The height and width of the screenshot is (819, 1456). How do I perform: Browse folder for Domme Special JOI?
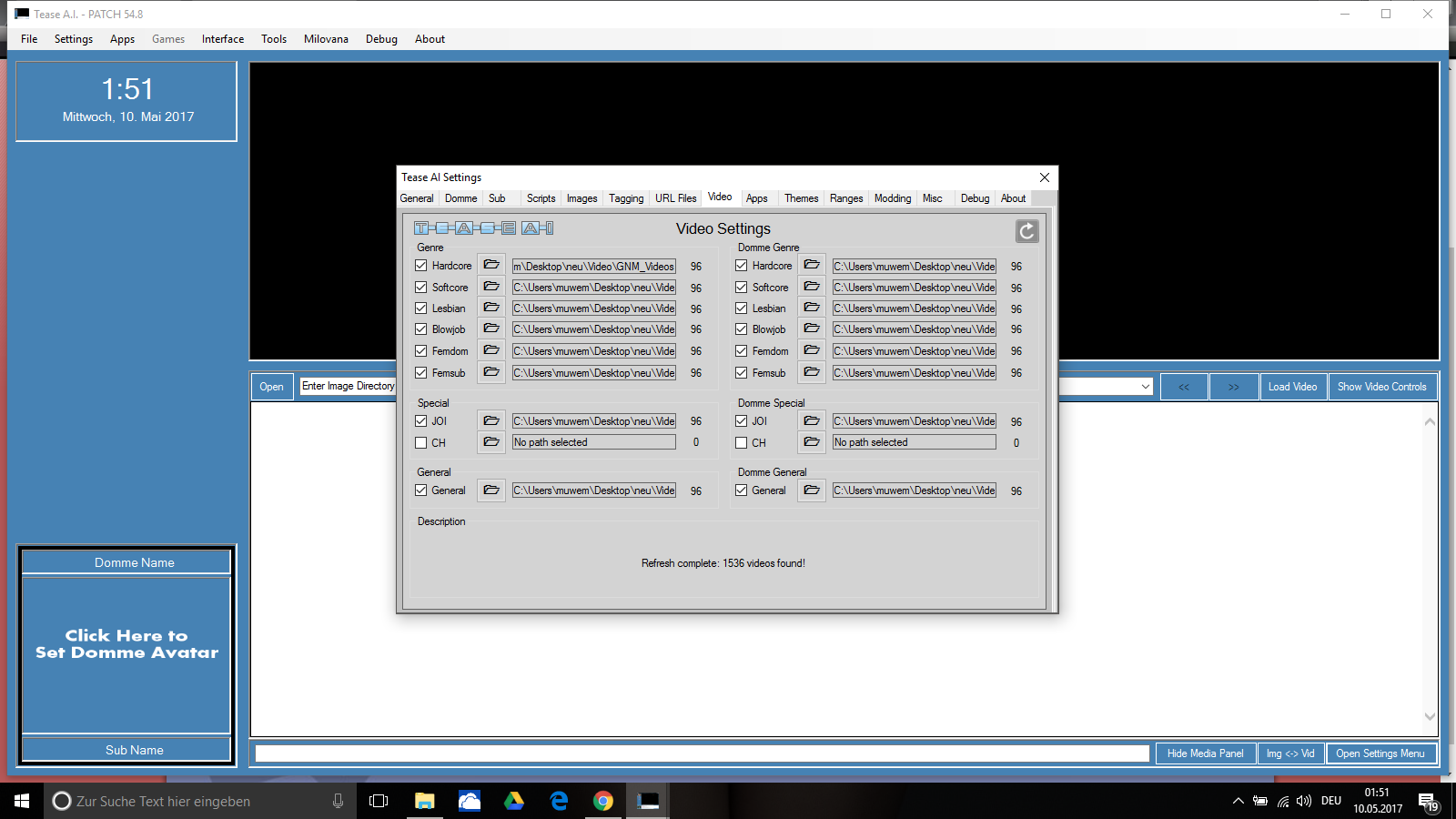point(812,421)
